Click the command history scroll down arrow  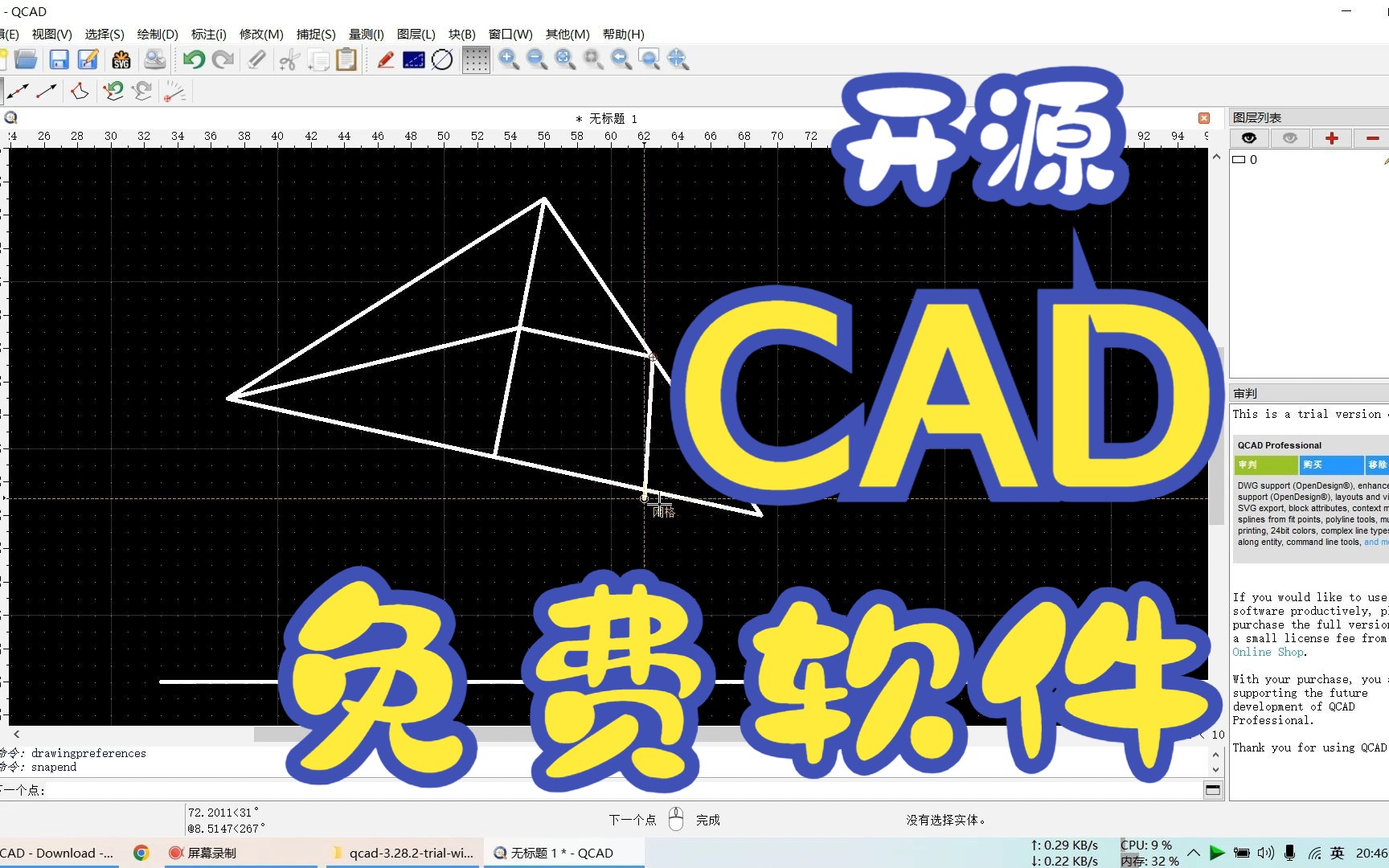coord(1215,769)
